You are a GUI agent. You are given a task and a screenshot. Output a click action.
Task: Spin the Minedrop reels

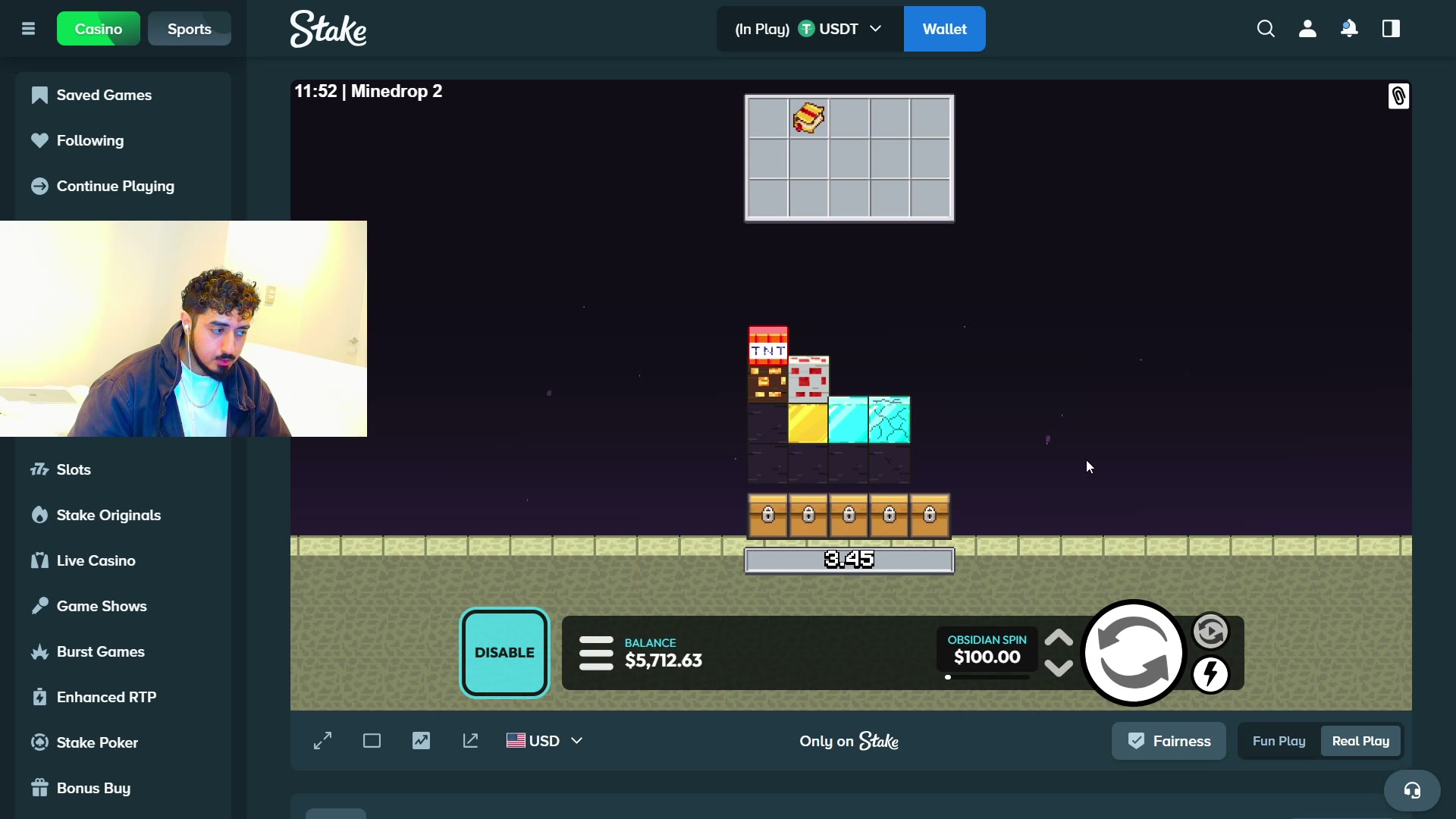coord(1134,653)
